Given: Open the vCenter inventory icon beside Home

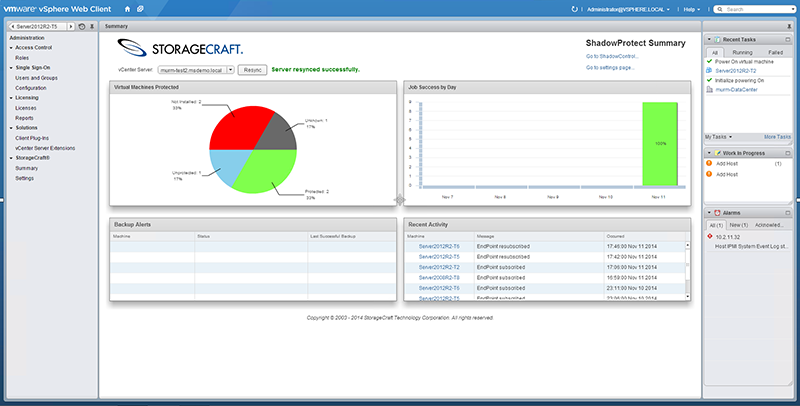Looking at the screenshot, I should (140, 9).
